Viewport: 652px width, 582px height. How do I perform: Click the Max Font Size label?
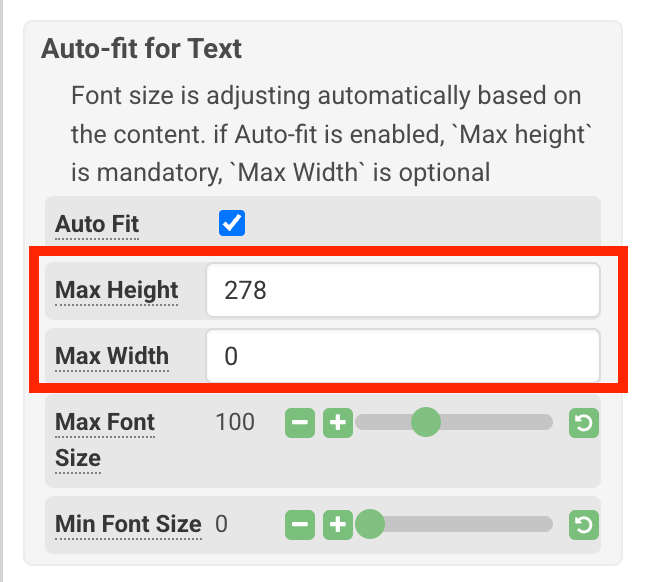(x=105, y=440)
